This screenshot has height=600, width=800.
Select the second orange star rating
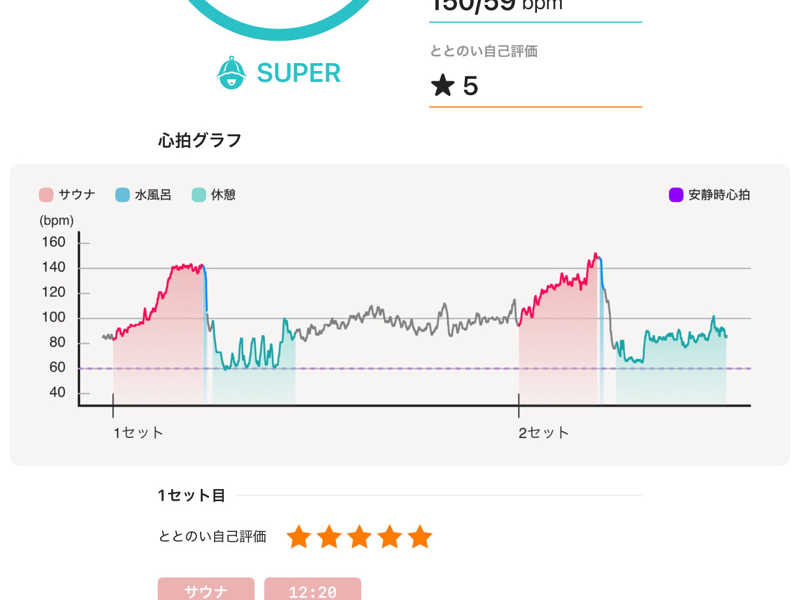click(x=329, y=537)
